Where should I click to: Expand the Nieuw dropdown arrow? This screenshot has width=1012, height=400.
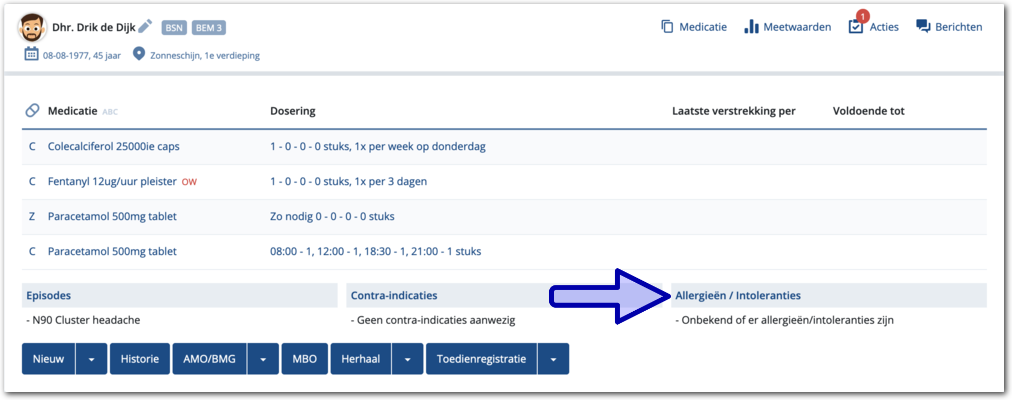(91, 359)
